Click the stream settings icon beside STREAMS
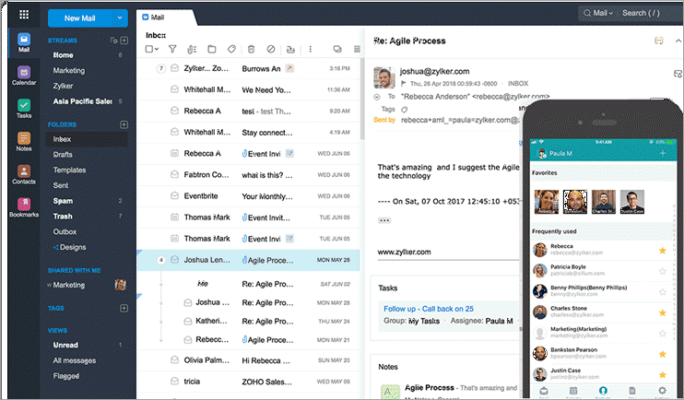The height and width of the screenshot is (400, 684). point(113,40)
